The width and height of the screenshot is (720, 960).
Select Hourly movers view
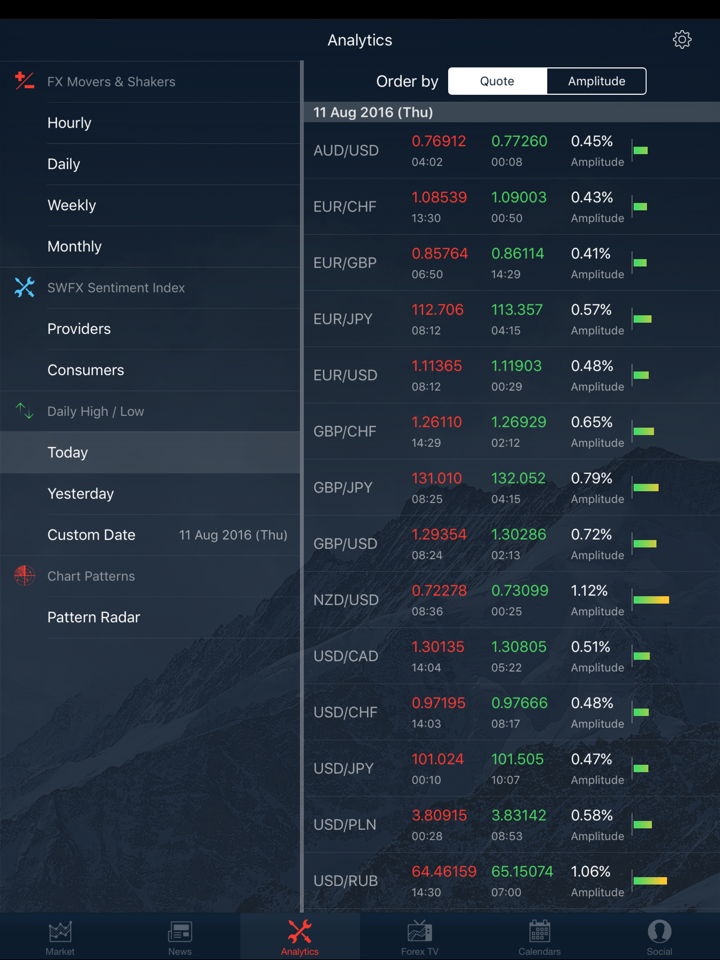click(x=69, y=123)
